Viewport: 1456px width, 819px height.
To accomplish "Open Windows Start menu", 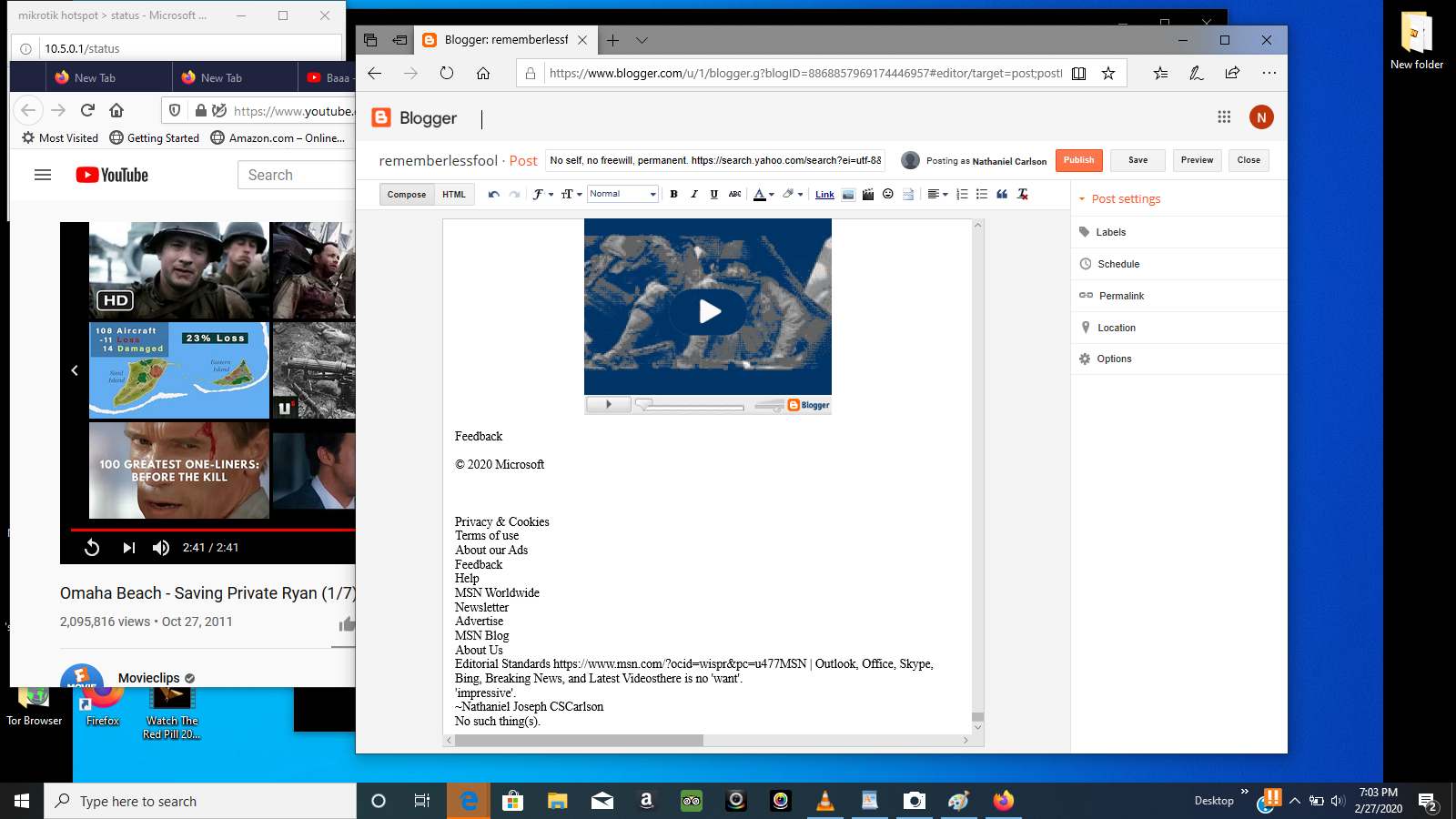I will (22, 801).
